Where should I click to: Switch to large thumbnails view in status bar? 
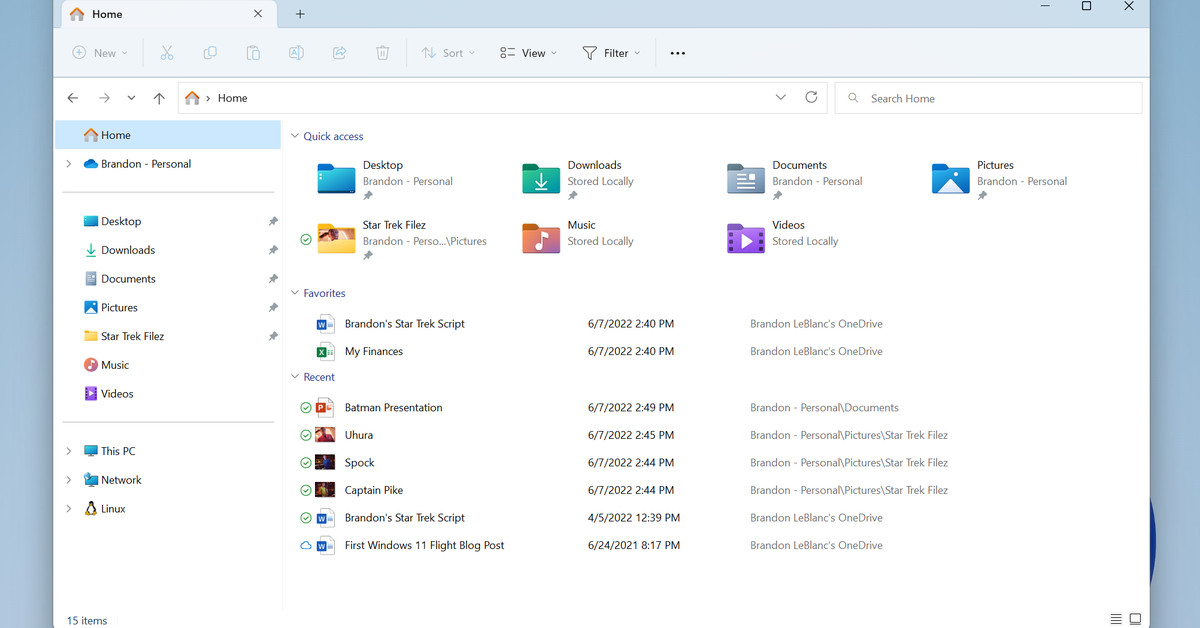pos(1135,620)
